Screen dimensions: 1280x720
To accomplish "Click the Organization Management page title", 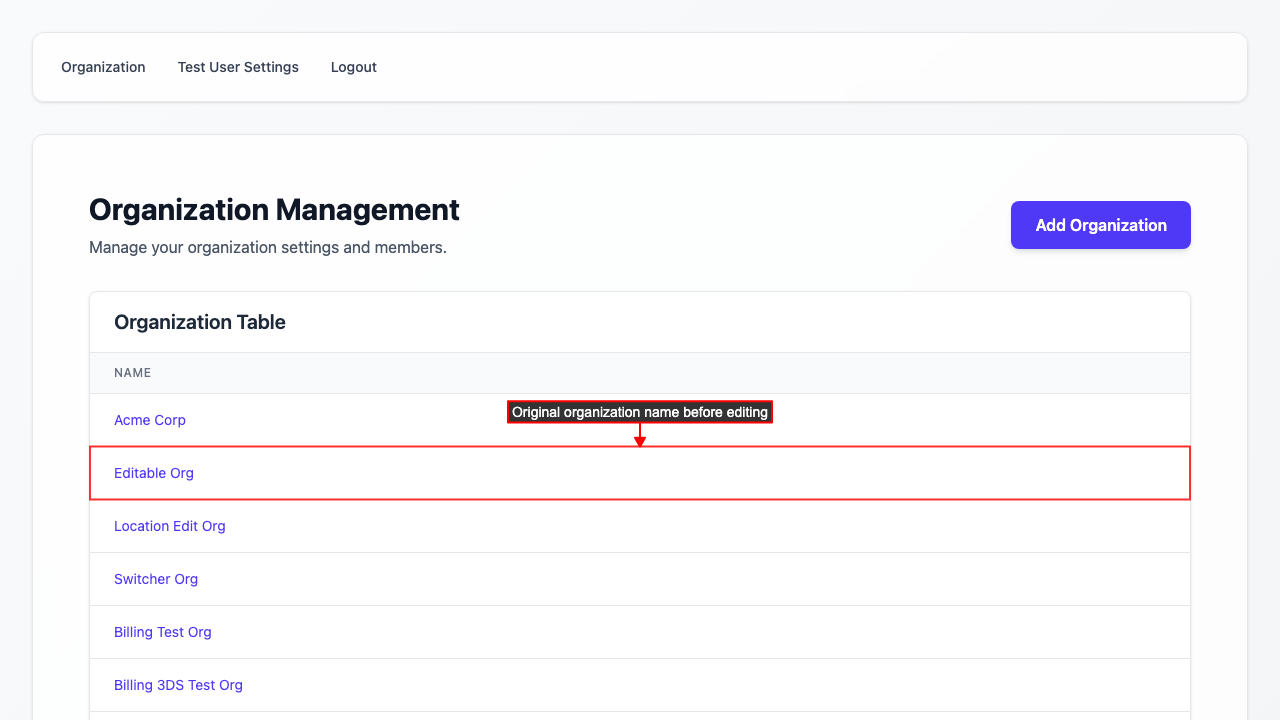I will tap(274, 210).
